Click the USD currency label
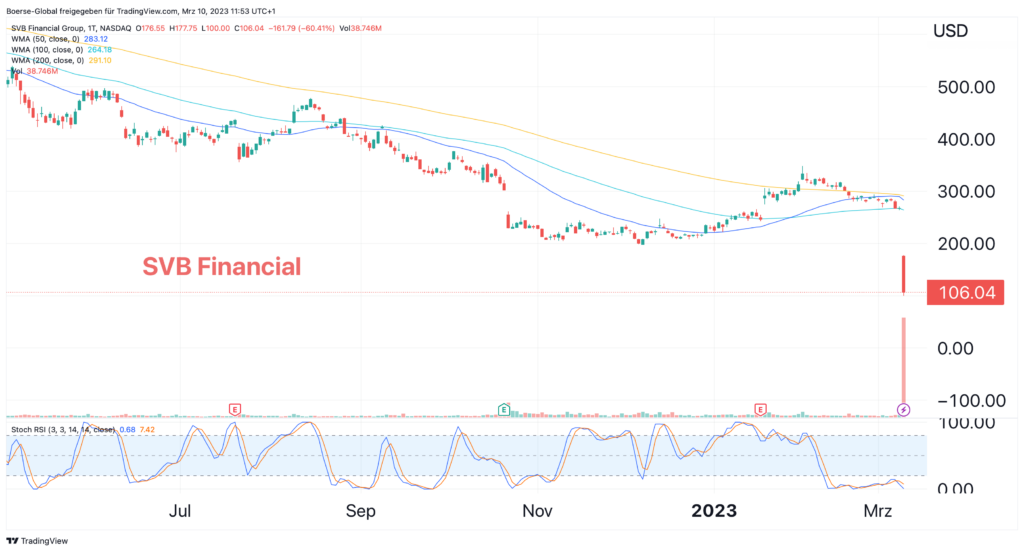The image size is (1024, 552). pos(950,31)
